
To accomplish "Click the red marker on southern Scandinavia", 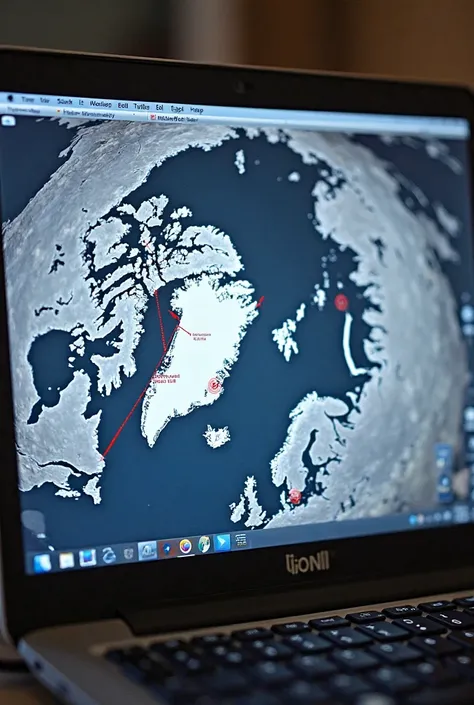I will (295, 496).
